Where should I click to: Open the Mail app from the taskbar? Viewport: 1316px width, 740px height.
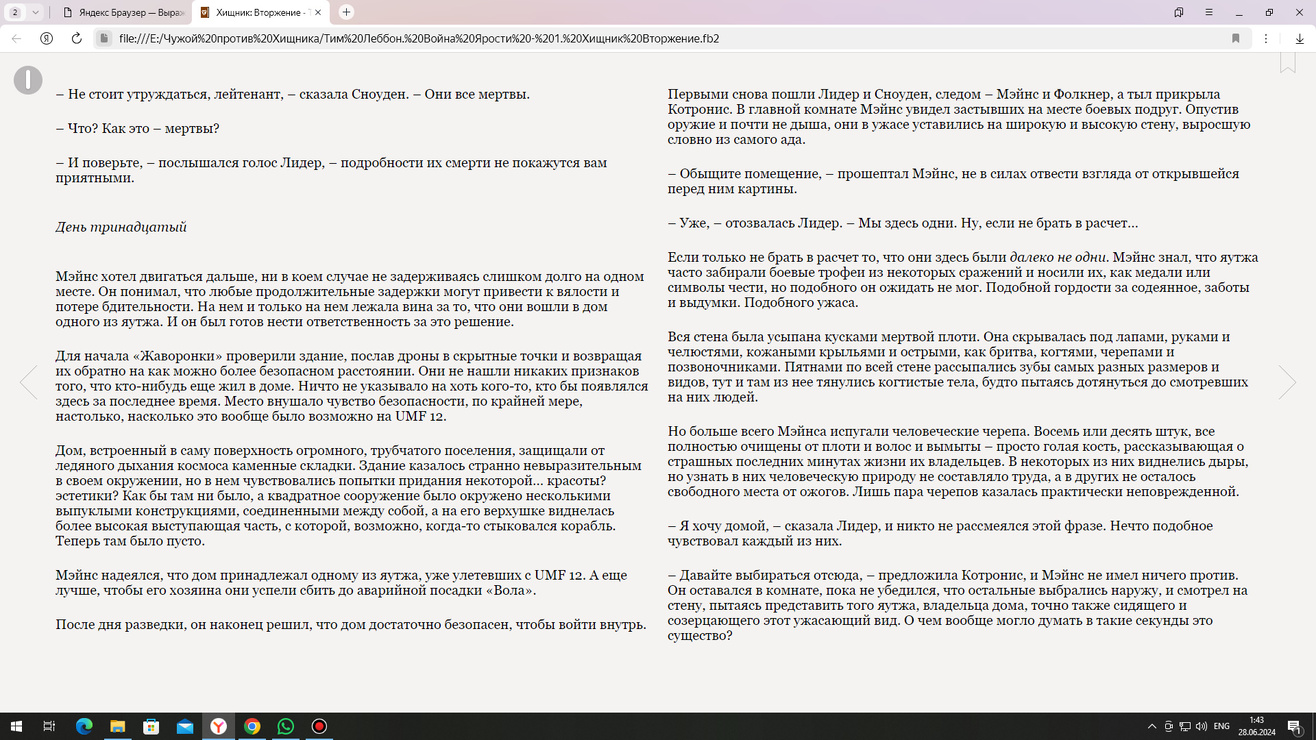(185, 726)
